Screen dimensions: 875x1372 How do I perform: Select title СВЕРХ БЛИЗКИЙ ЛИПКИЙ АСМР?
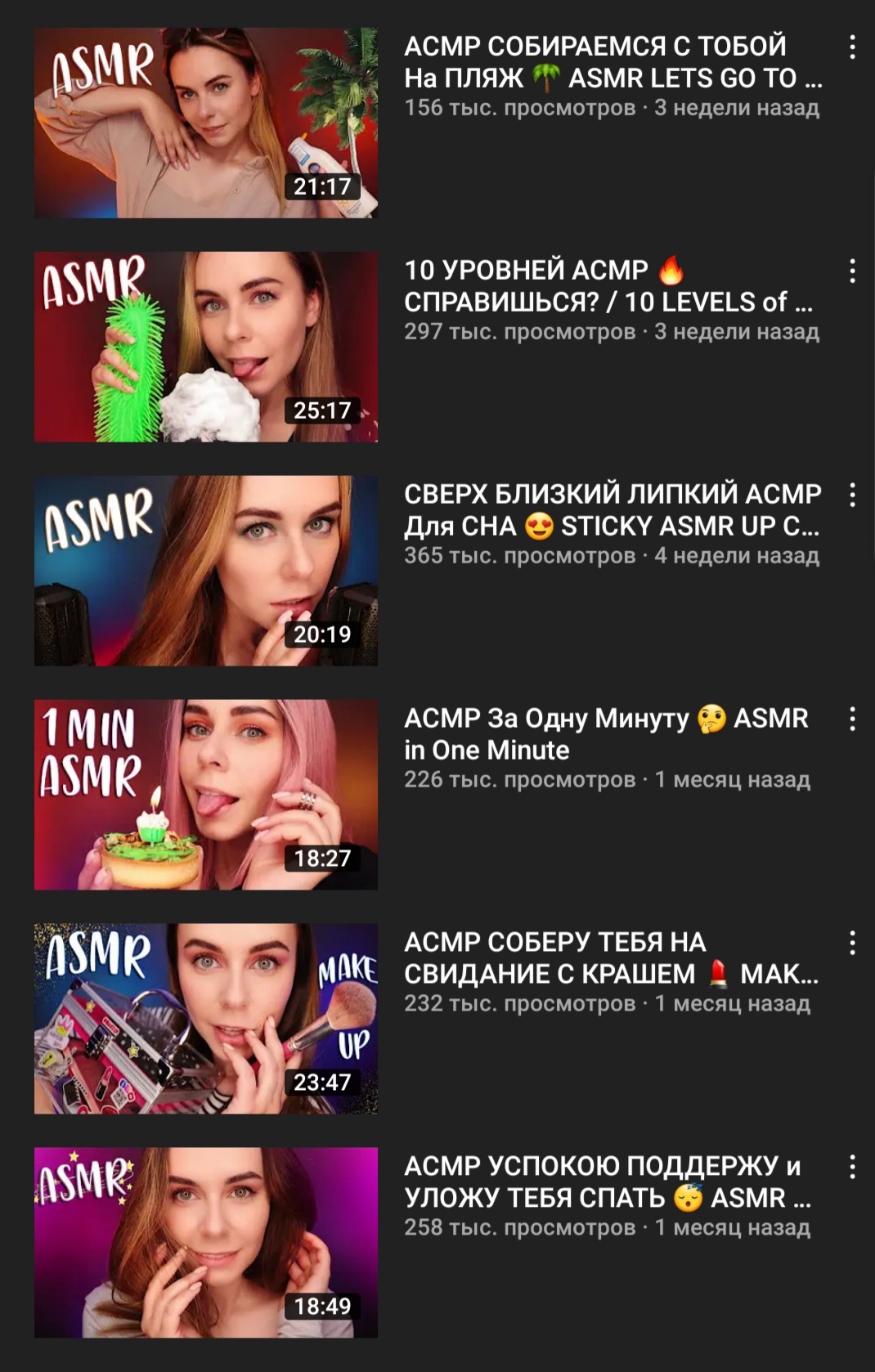[x=612, y=510]
